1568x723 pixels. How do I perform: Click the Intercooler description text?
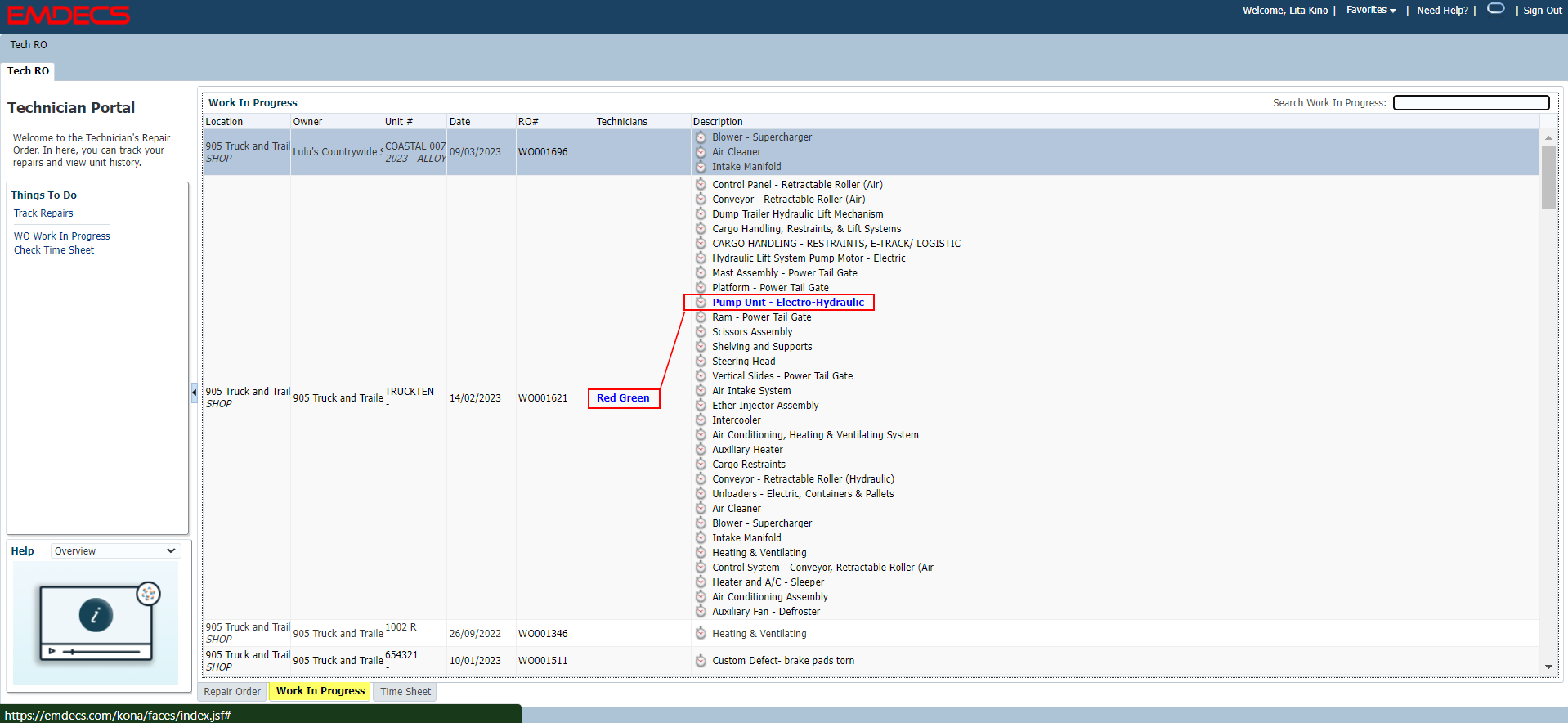pyautogui.click(x=737, y=420)
